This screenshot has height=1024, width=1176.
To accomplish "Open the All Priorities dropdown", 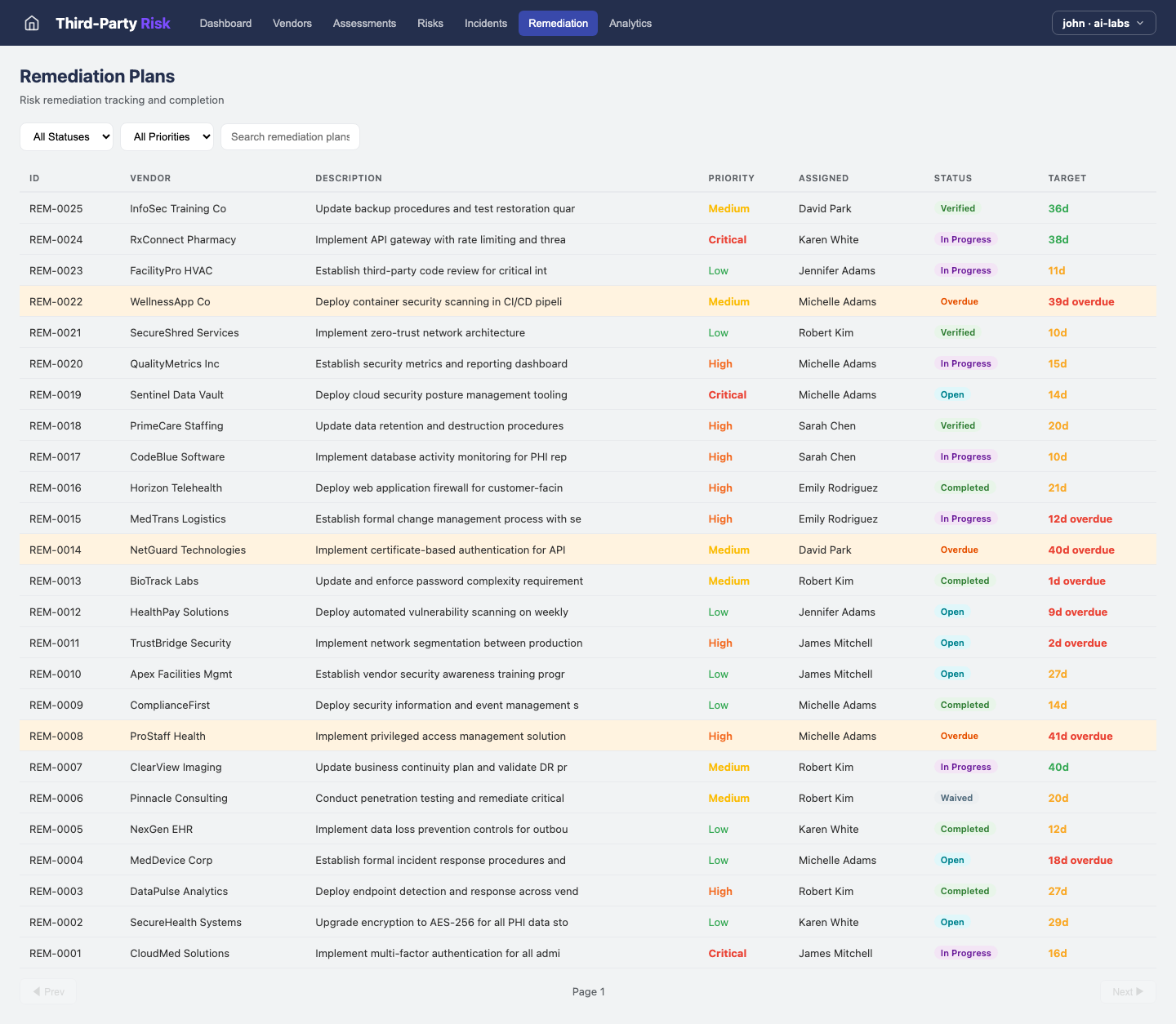I will 167,136.
